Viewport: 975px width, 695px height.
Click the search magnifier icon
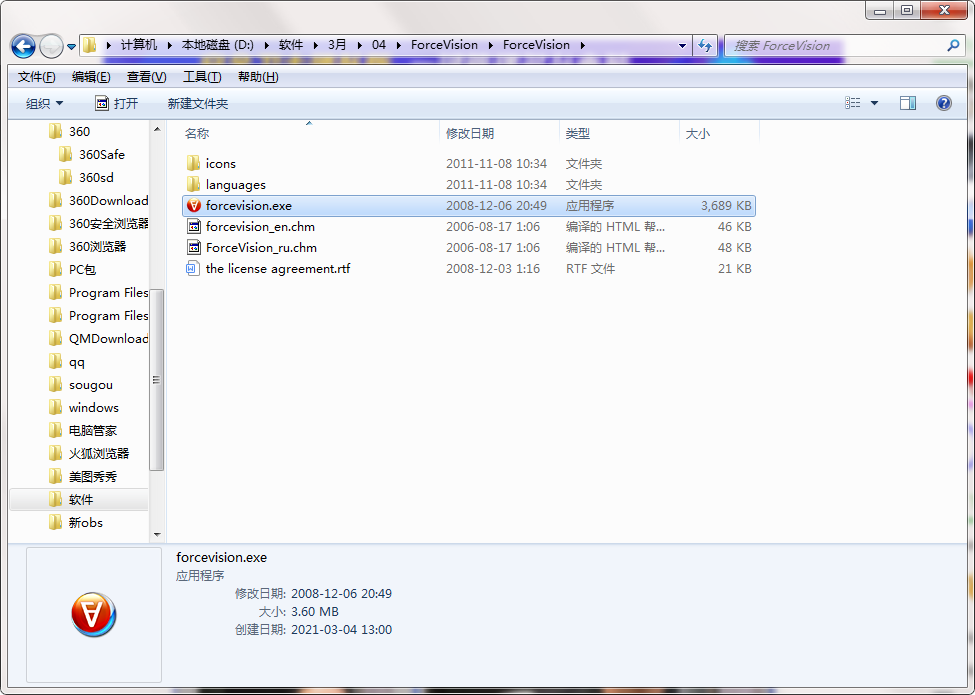pos(953,45)
